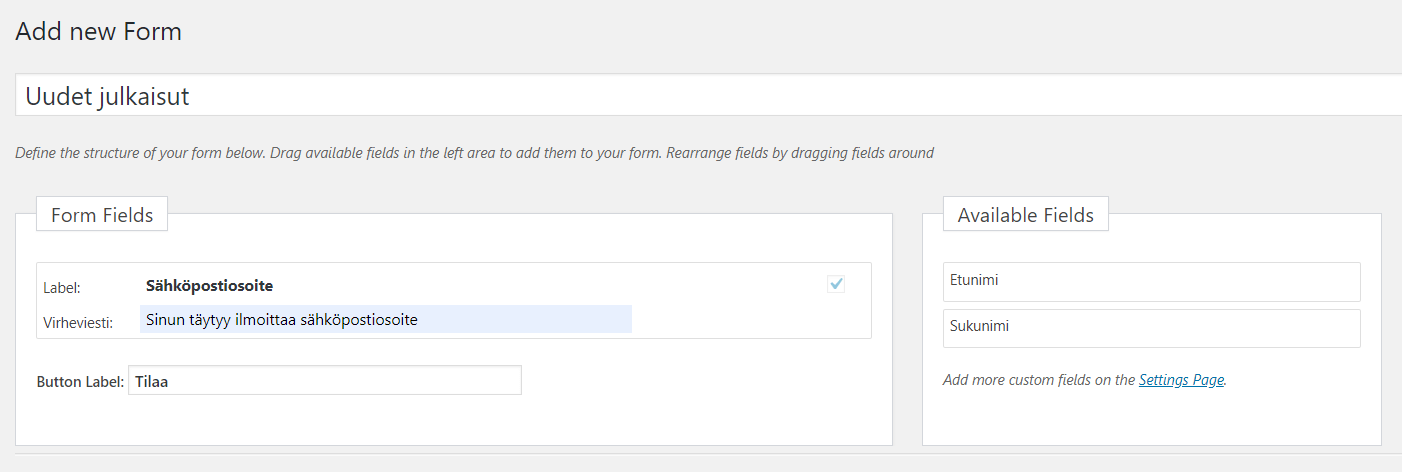Select the Etunimi available field
Image resolution: width=1402 pixels, height=472 pixels.
coord(1150,281)
